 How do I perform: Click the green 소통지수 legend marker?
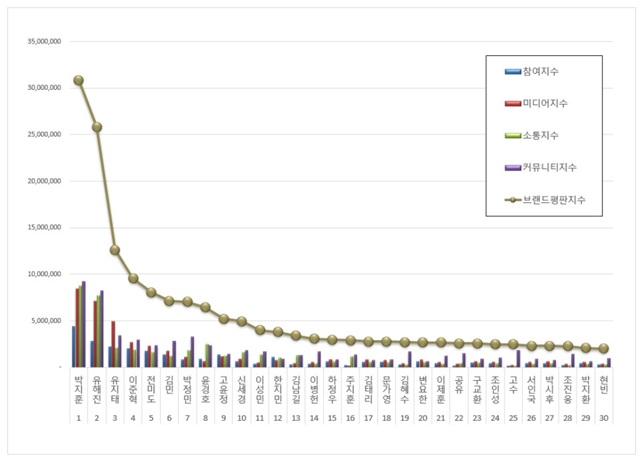[511, 135]
